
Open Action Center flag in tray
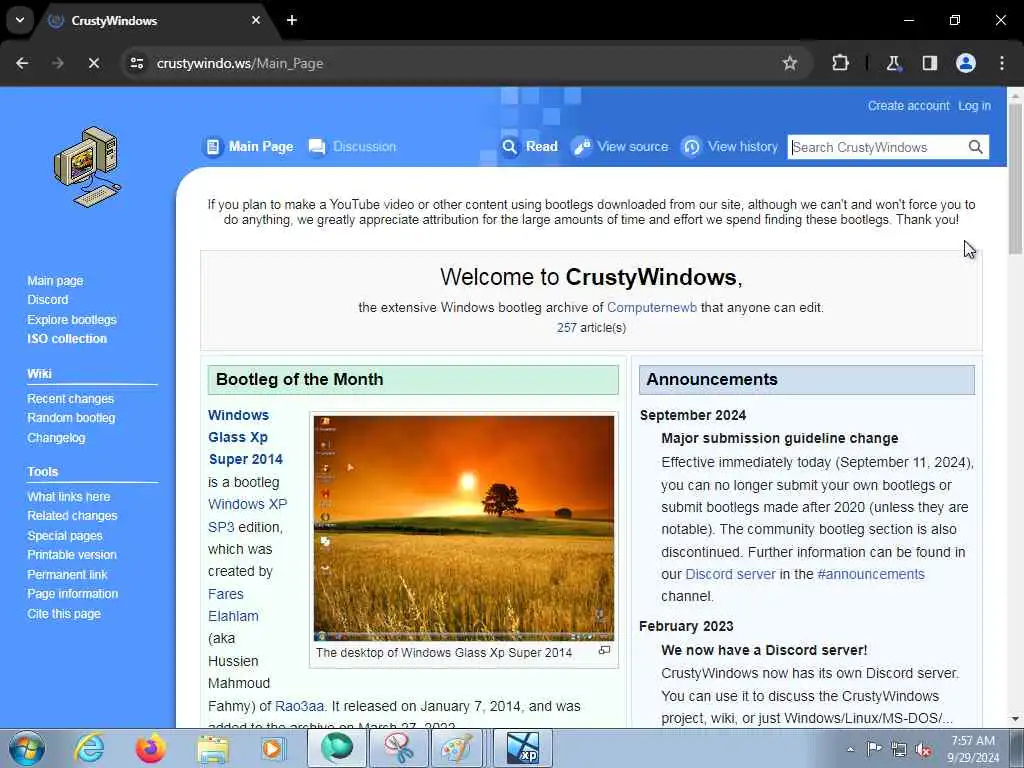[x=874, y=749]
